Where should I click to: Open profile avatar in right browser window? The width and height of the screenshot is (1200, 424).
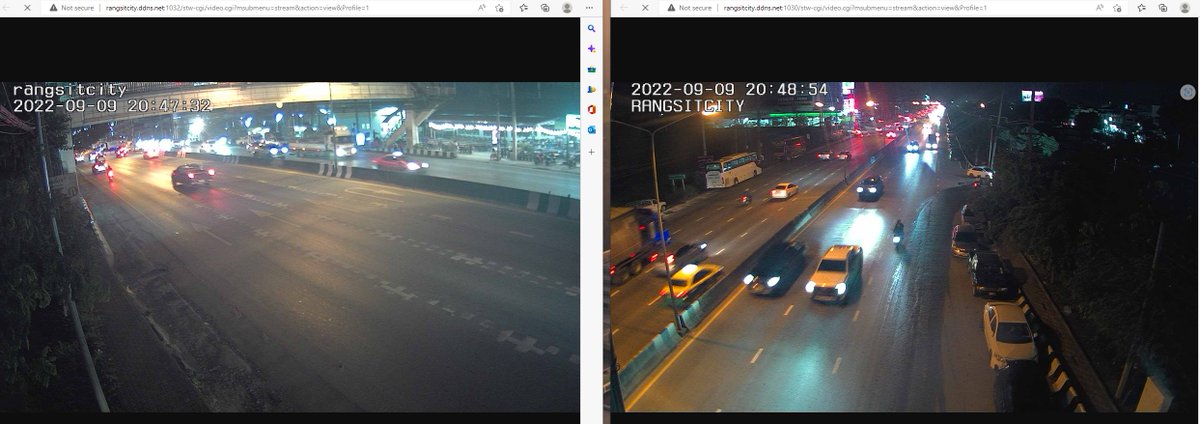tap(1186, 7)
